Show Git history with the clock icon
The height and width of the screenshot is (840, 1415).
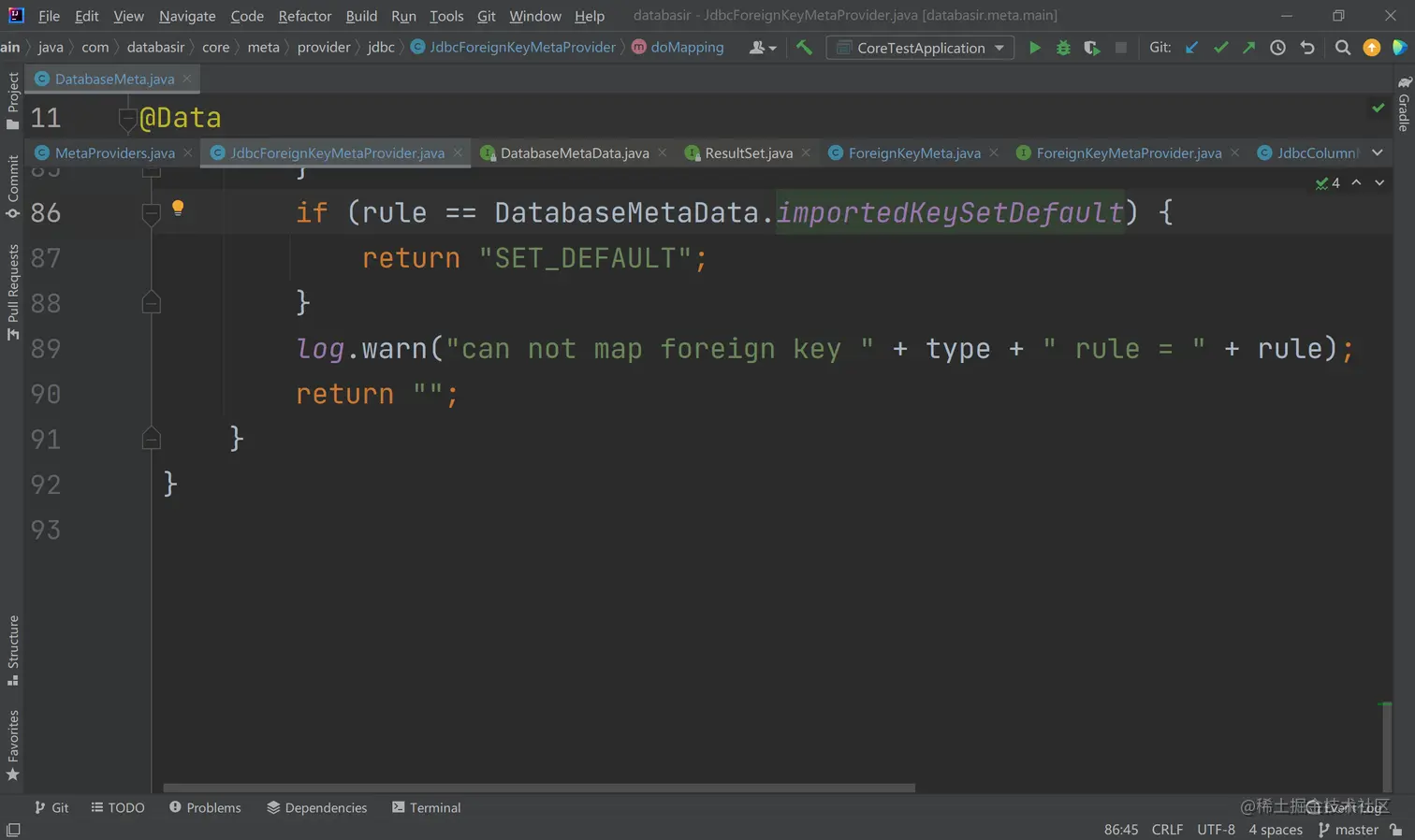pos(1277,48)
